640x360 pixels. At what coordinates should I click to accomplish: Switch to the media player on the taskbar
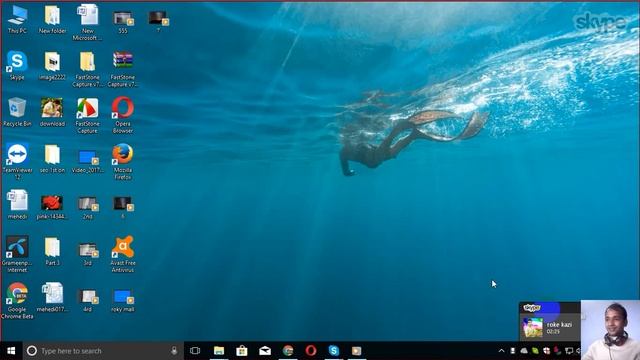point(356,351)
